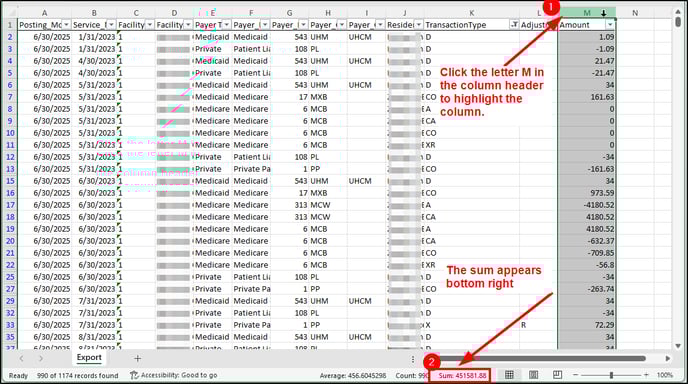Click the Average value in status bar

click(x=353, y=376)
